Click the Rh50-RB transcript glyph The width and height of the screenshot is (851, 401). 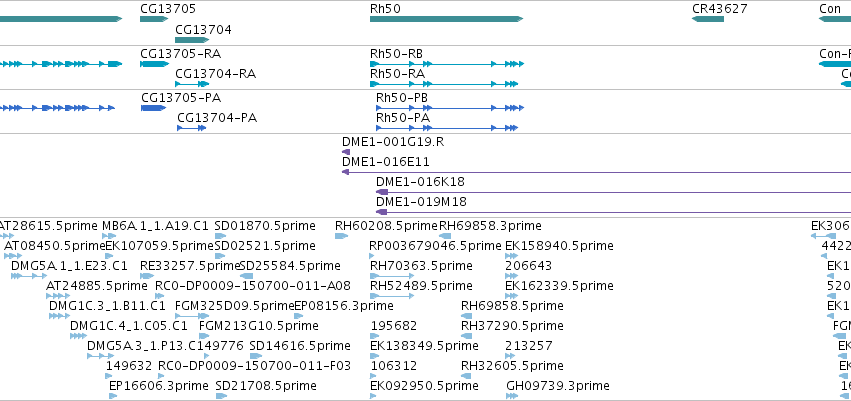click(x=447, y=64)
